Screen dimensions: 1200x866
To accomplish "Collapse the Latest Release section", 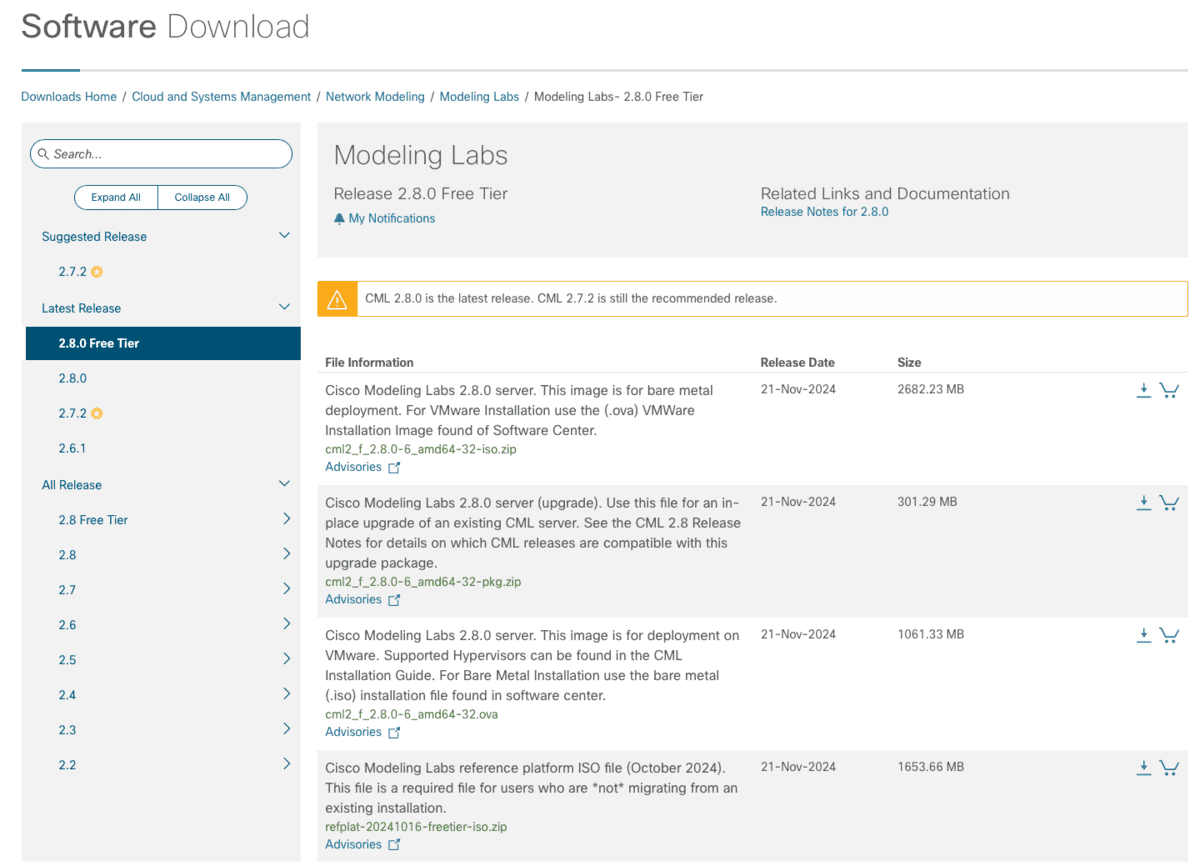I will [x=284, y=308].
